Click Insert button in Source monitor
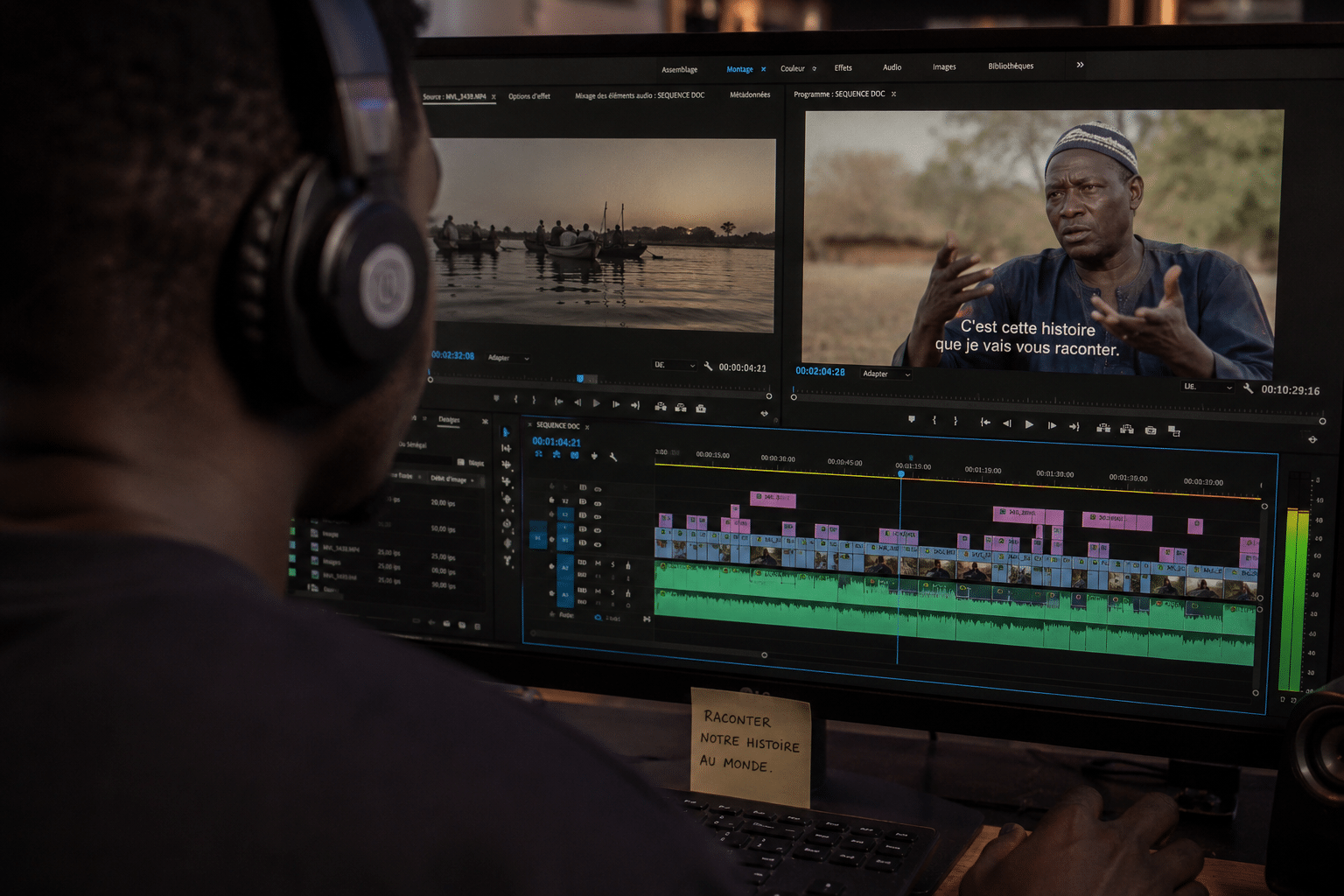 click(661, 406)
